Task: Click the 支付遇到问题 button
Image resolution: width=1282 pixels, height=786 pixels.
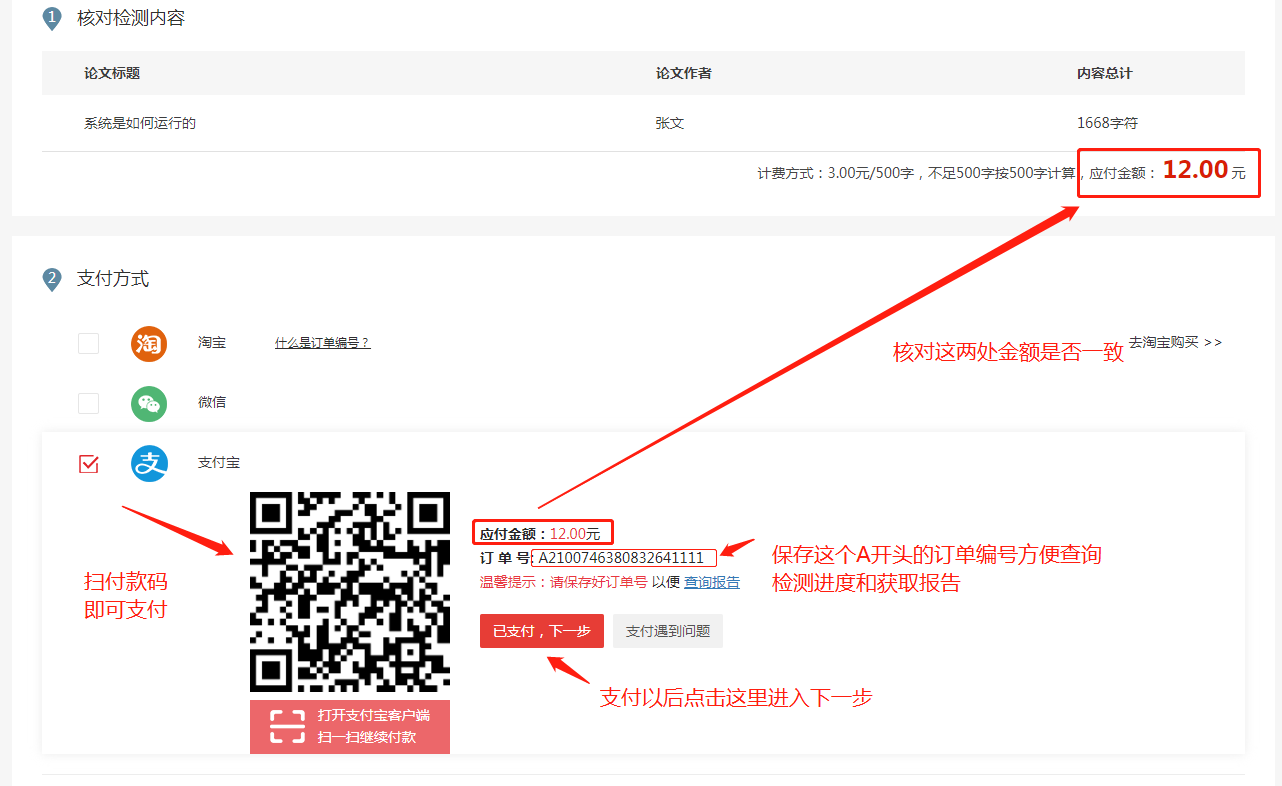Action: point(668,631)
